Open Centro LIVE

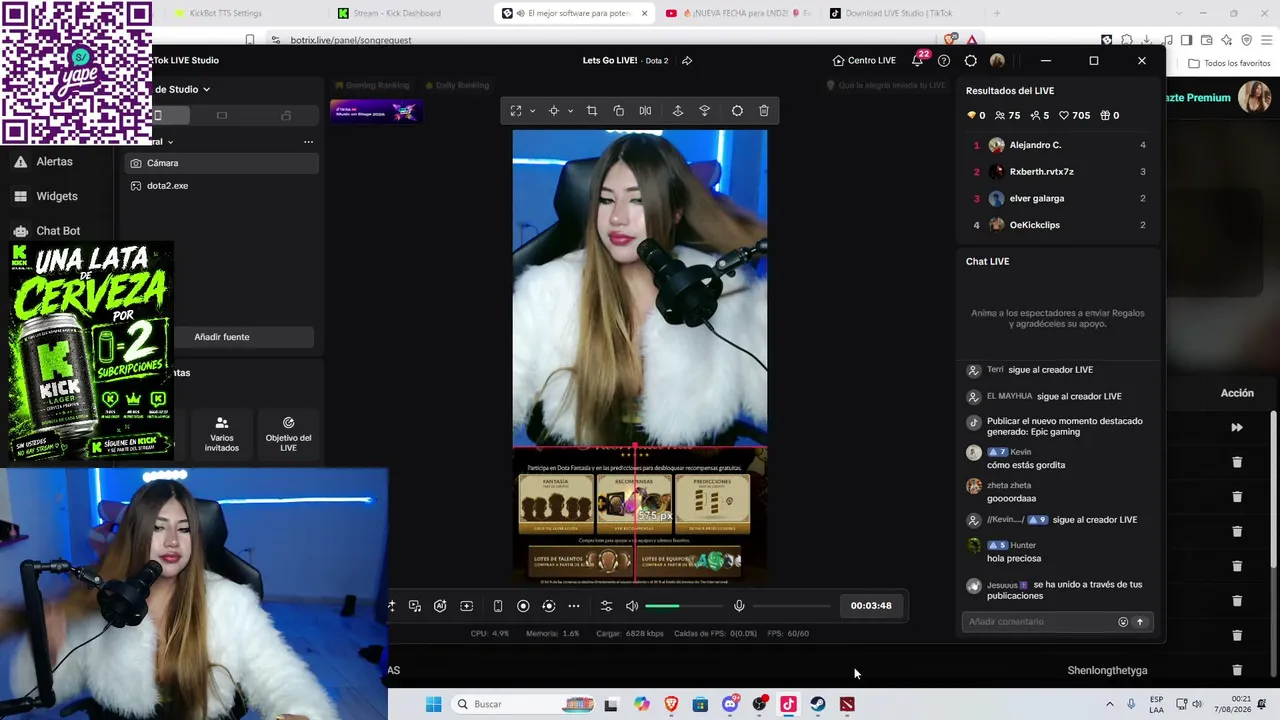[864, 61]
